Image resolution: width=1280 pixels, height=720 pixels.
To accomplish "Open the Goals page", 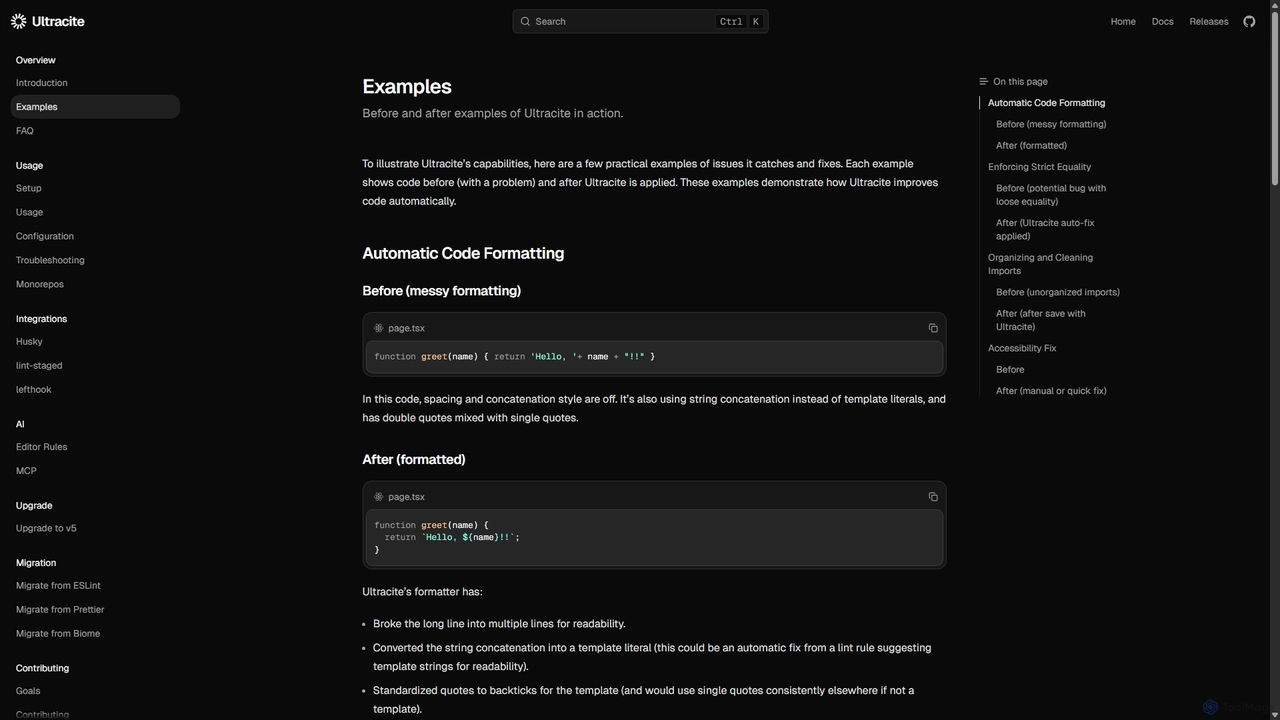I will pyautogui.click(x=95, y=691).
